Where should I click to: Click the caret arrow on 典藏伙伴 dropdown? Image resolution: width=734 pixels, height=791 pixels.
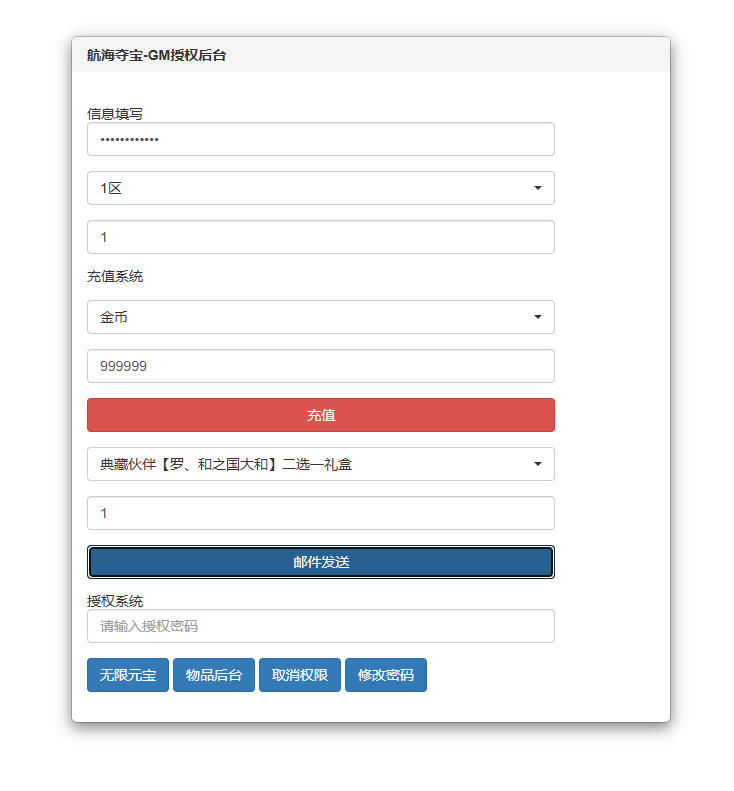537,464
